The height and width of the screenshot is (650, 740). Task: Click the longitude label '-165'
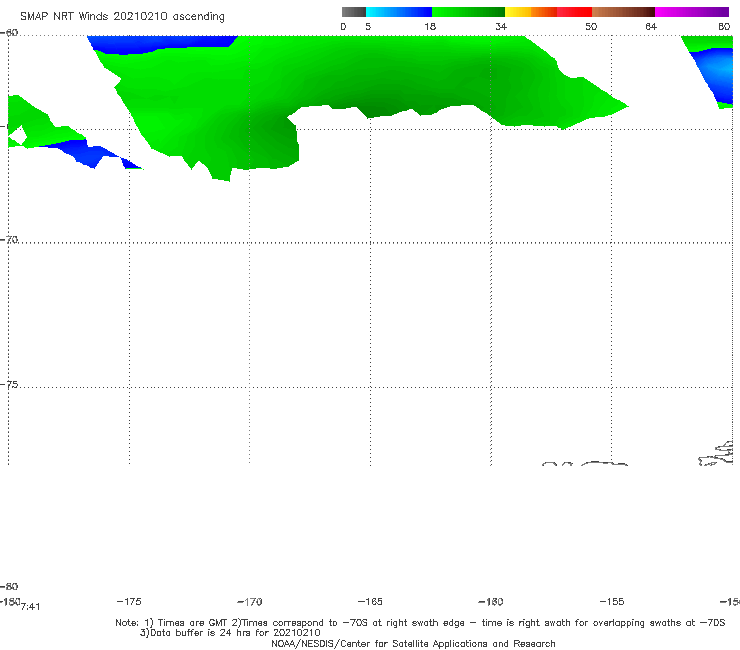click(x=370, y=602)
